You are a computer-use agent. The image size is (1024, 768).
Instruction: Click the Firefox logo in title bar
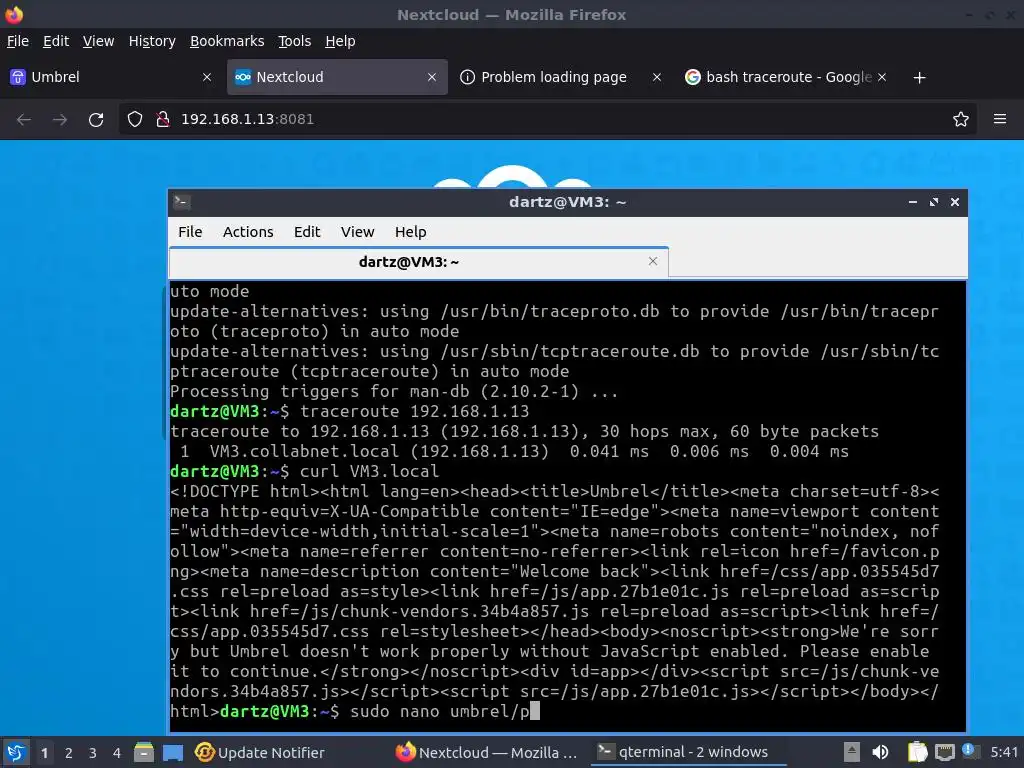14,14
